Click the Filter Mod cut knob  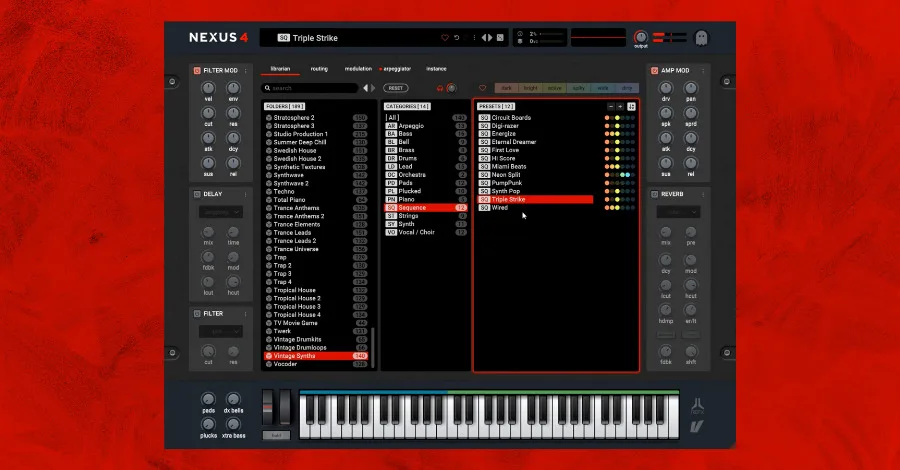[x=208, y=113]
